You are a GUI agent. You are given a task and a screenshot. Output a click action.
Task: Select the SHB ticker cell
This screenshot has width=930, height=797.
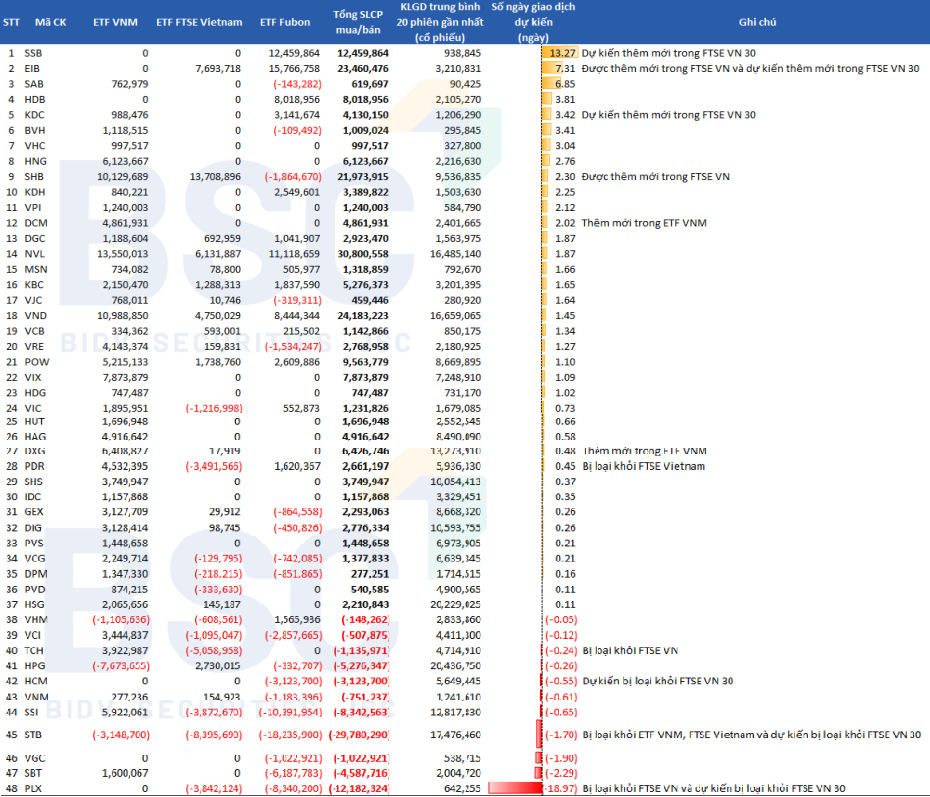click(x=34, y=177)
